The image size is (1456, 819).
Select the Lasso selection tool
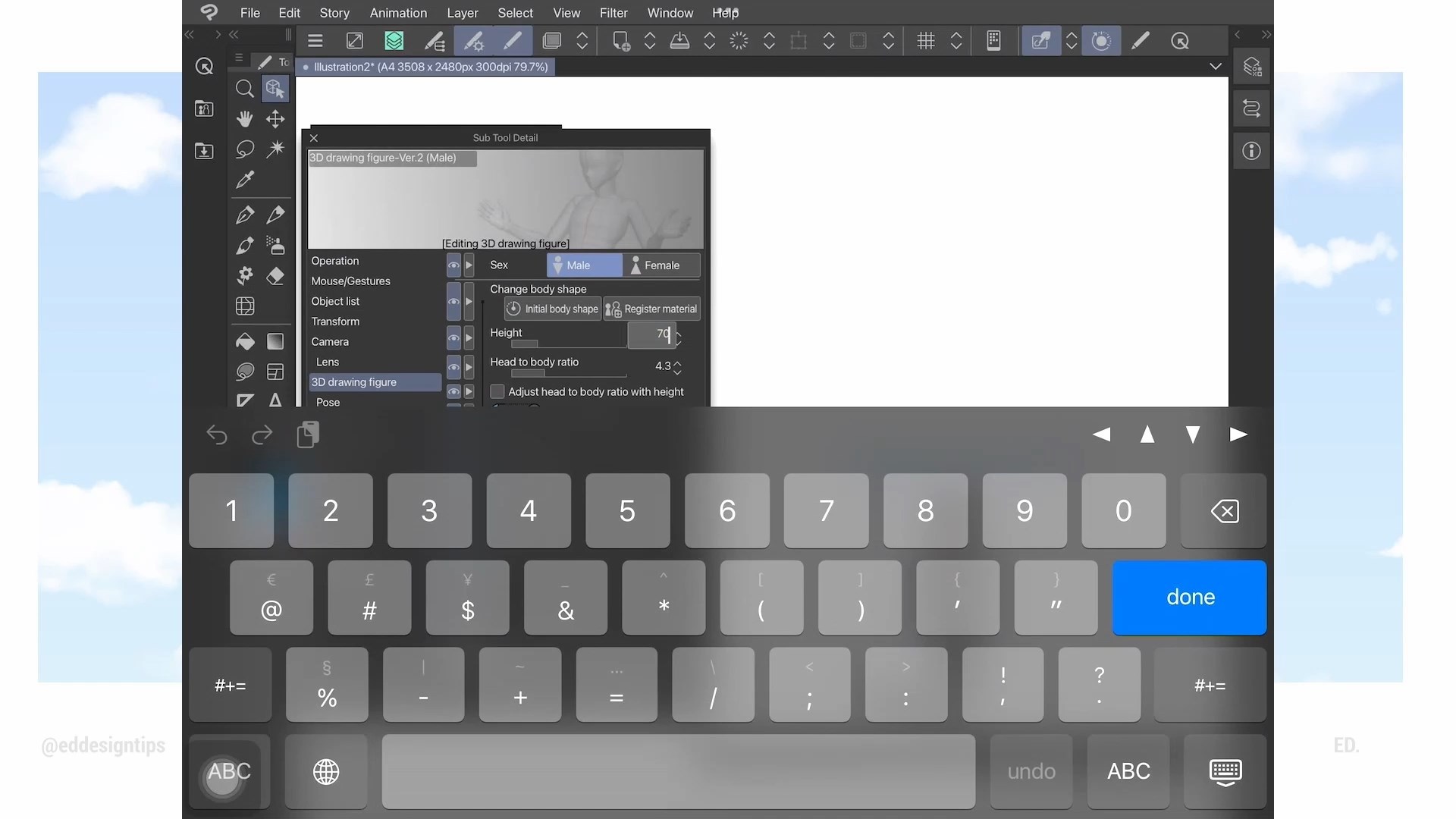coord(244,149)
